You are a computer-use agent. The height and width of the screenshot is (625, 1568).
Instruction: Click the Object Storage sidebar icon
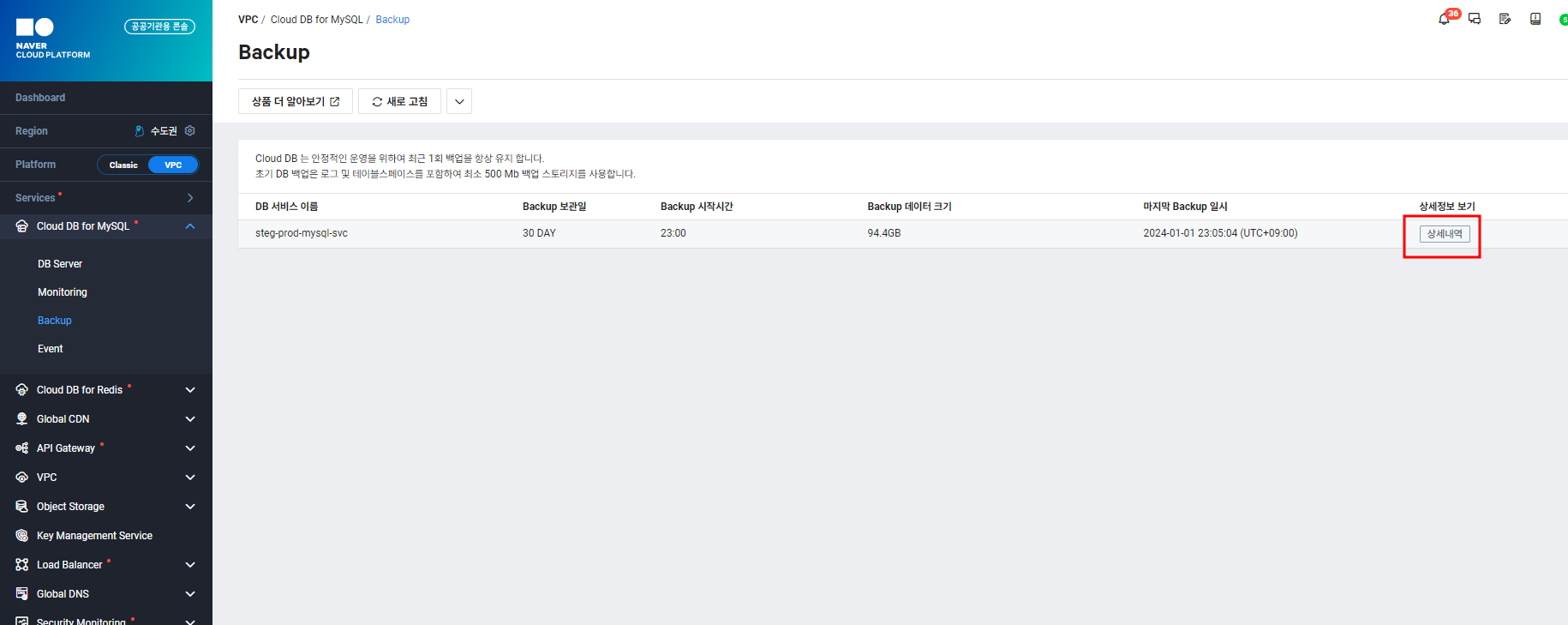(22, 507)
